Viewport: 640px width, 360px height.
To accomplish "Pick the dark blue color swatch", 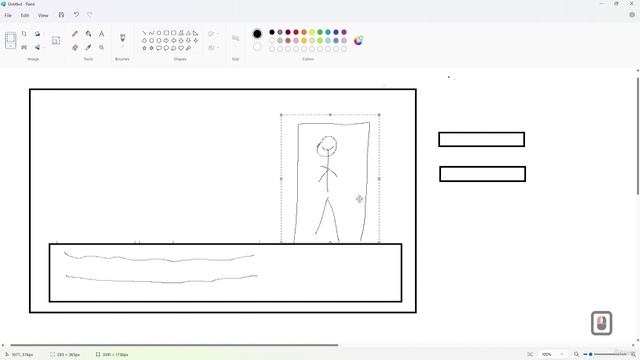I will pos(336,32).
